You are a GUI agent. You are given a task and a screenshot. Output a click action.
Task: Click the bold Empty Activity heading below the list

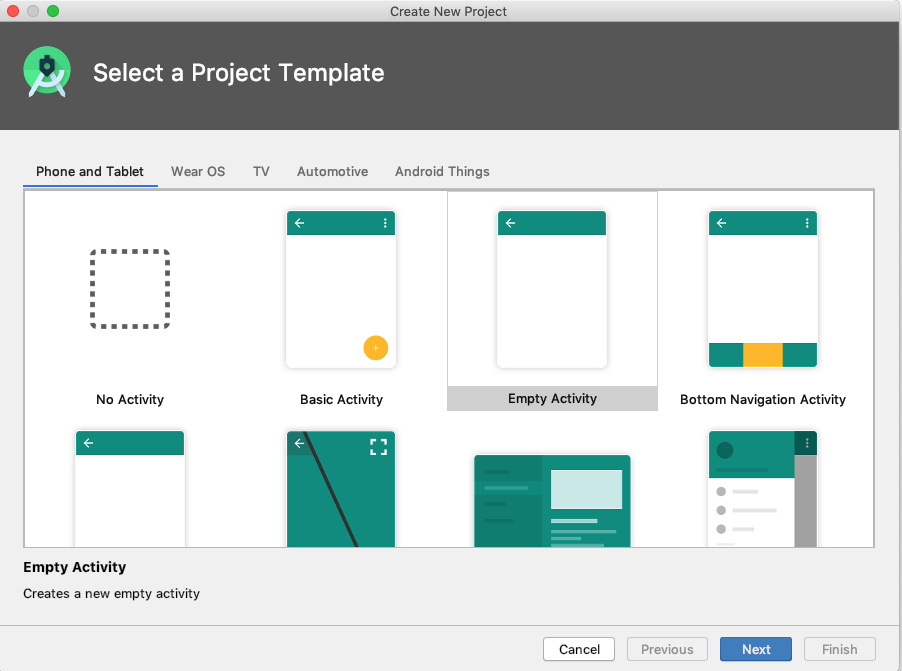point(75,567)
